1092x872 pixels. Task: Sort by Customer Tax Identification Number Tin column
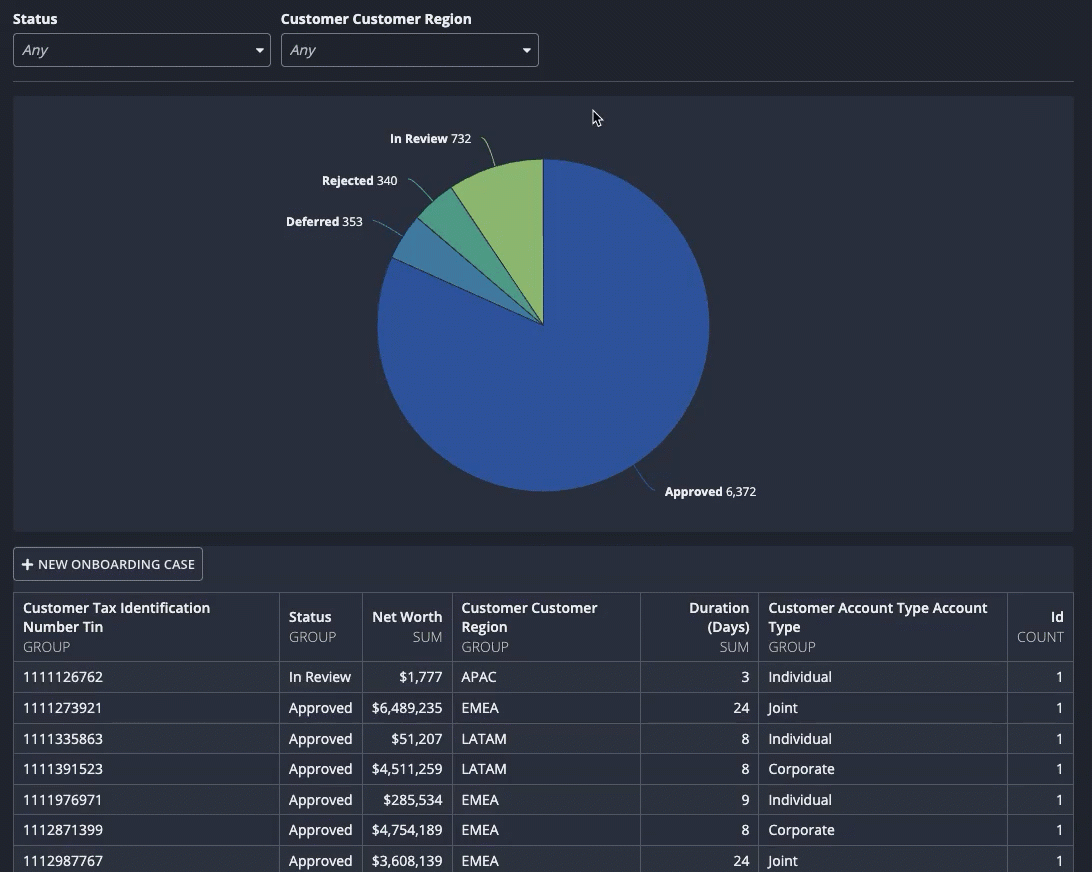(146, 627)
